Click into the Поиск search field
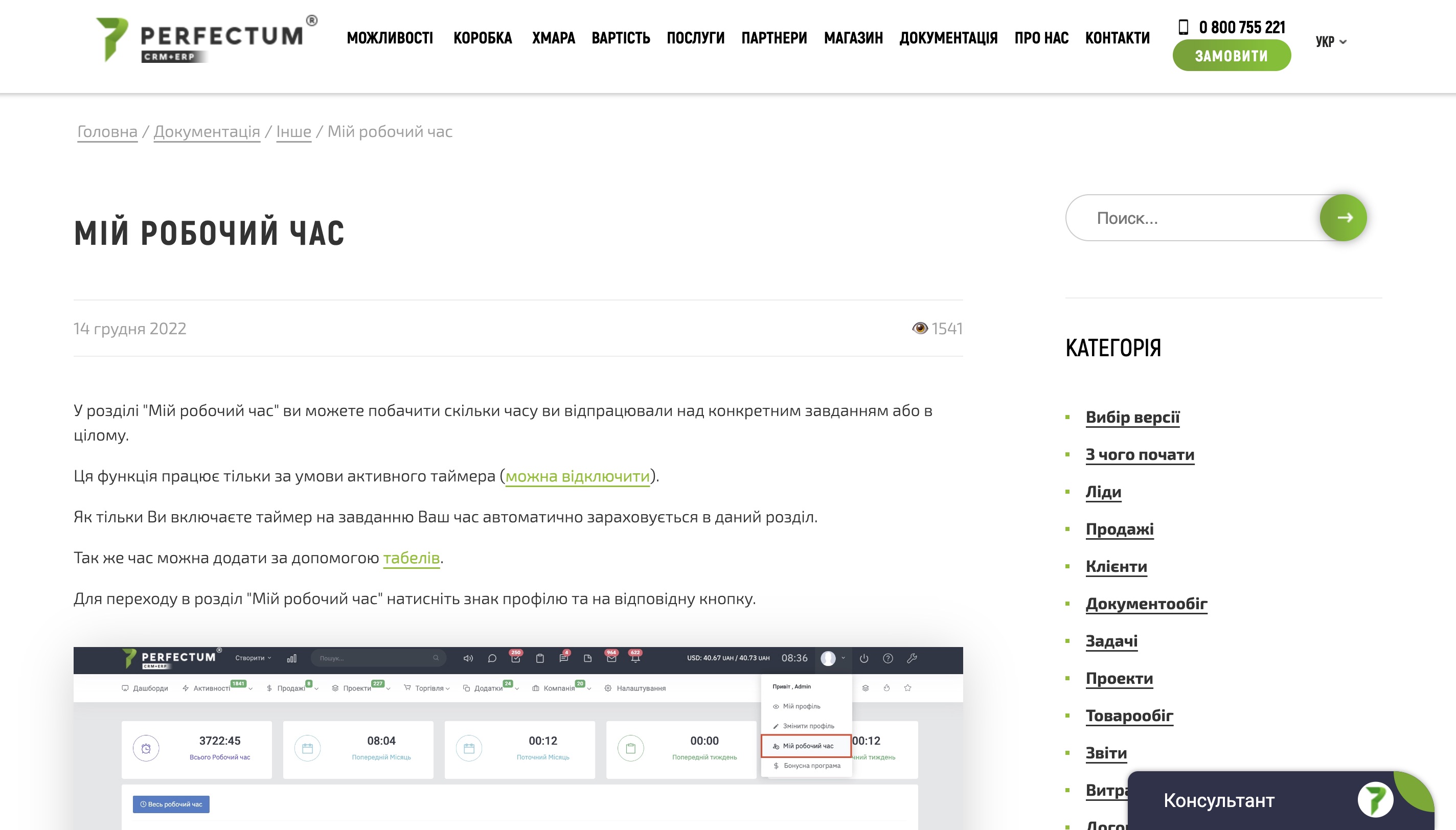 click(x=1192, y=218)
